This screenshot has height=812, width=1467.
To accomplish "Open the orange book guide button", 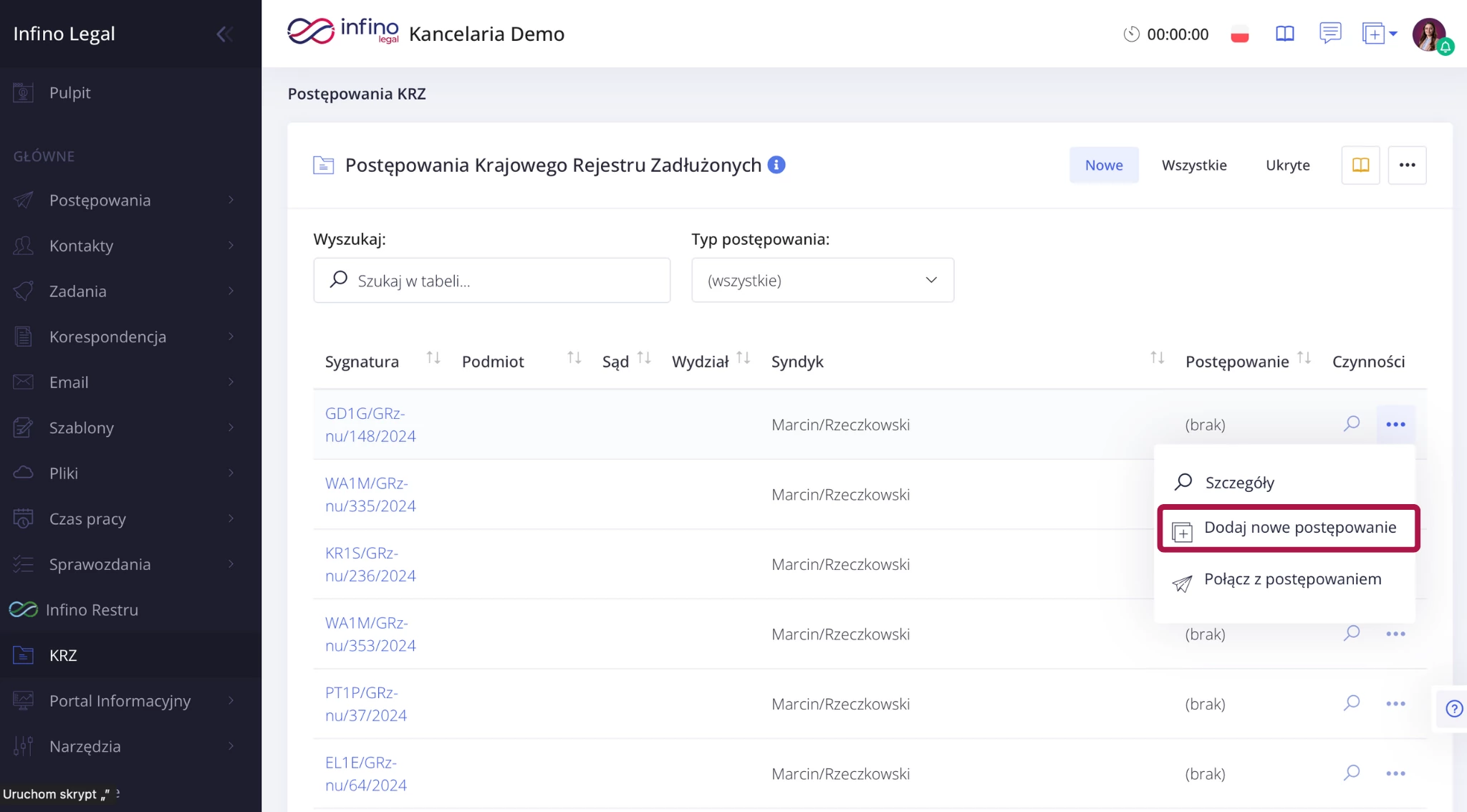I will pos(1360,165).
